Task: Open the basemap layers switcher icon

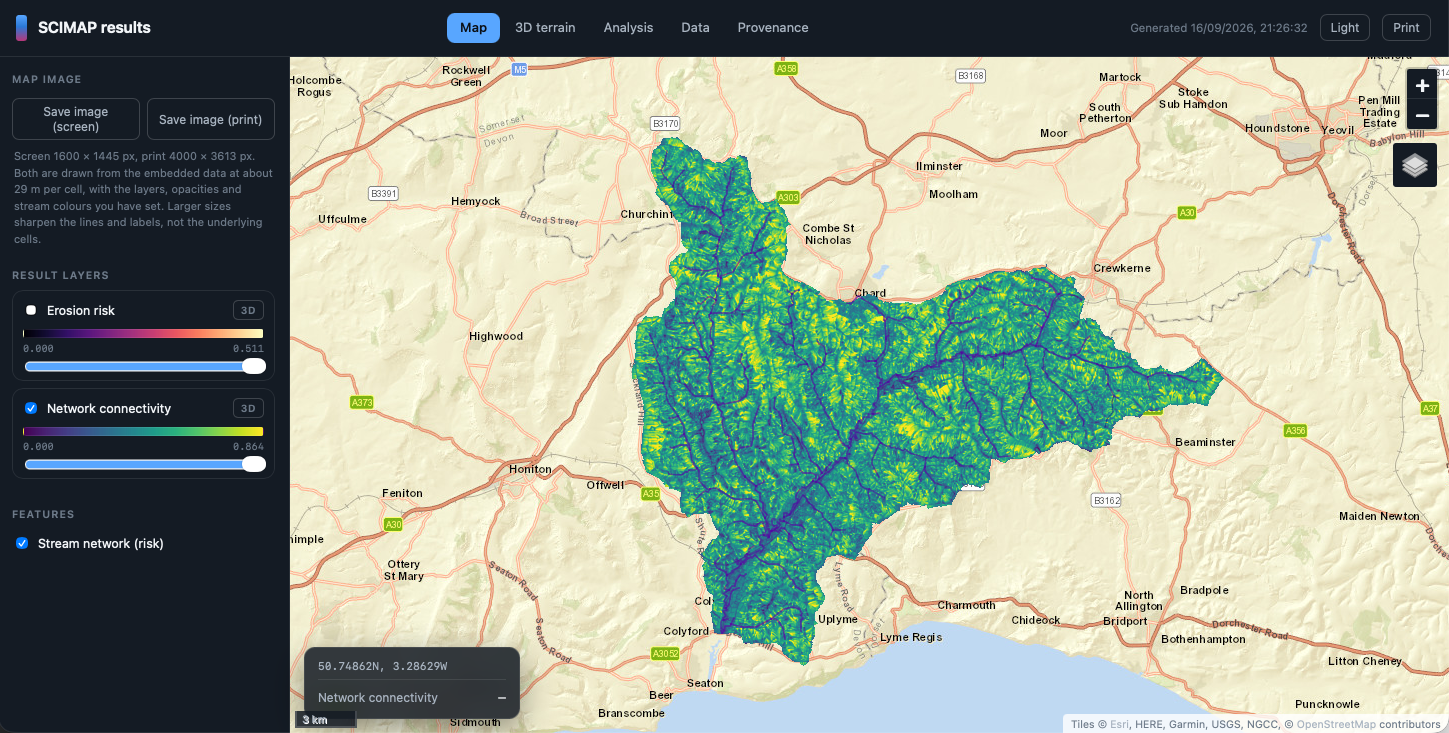Action: point(1415,165)
